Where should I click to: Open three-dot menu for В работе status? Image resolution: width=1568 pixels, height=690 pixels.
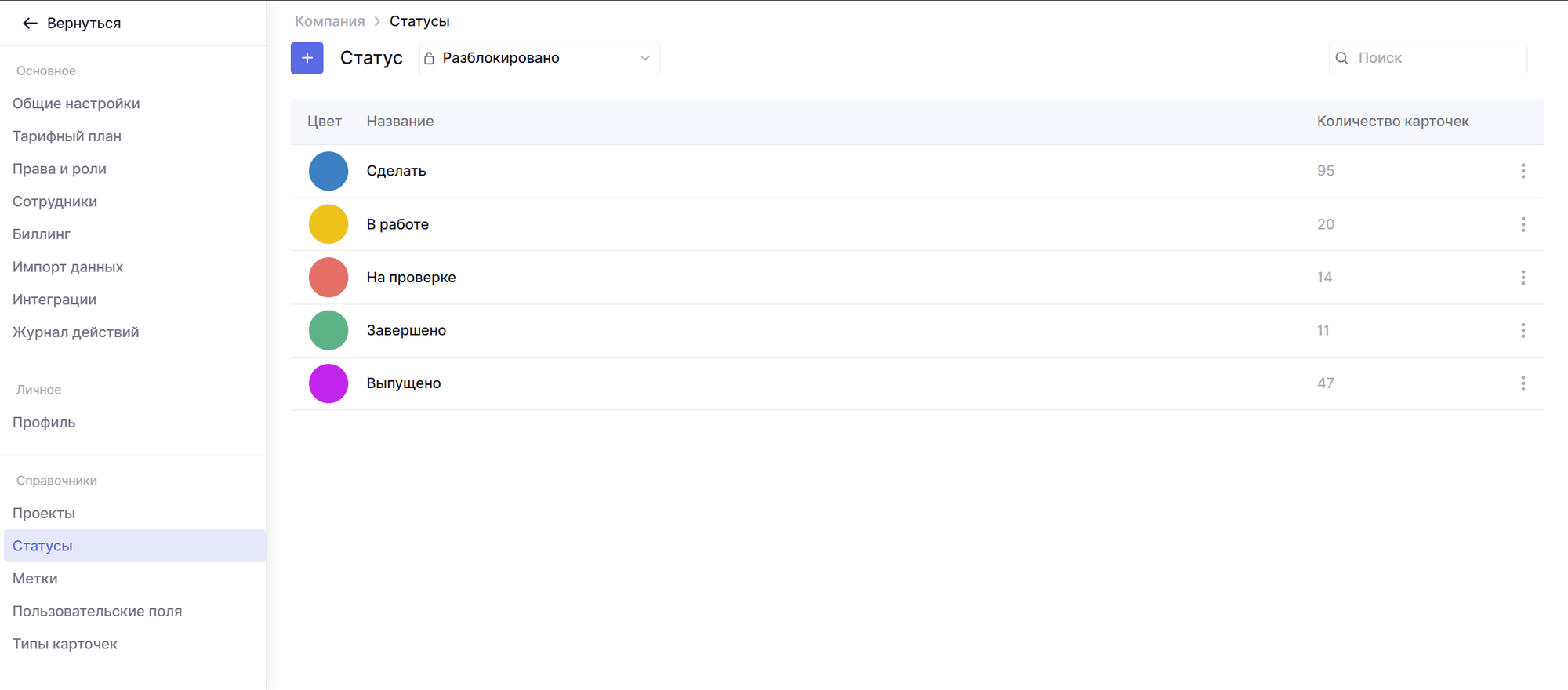pos(1523,224)
